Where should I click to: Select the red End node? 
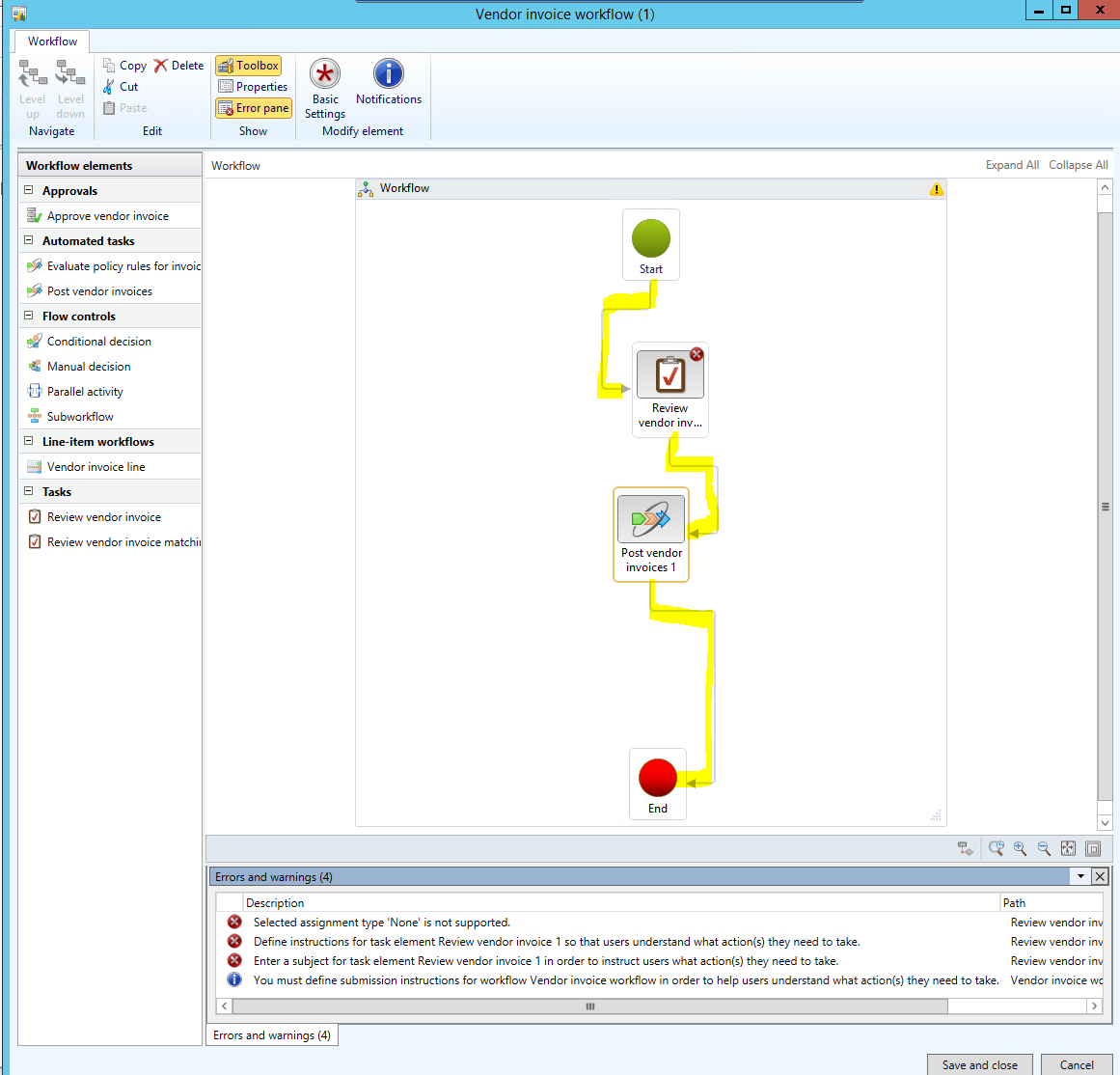pyautogui.click(x=657, y=778)
